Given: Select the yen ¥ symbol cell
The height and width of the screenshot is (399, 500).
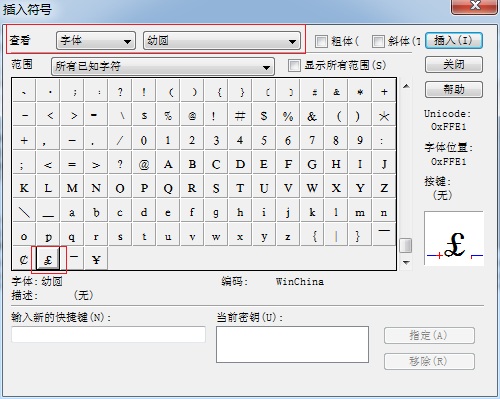Looking at the screenshot, I should [96, 259].
